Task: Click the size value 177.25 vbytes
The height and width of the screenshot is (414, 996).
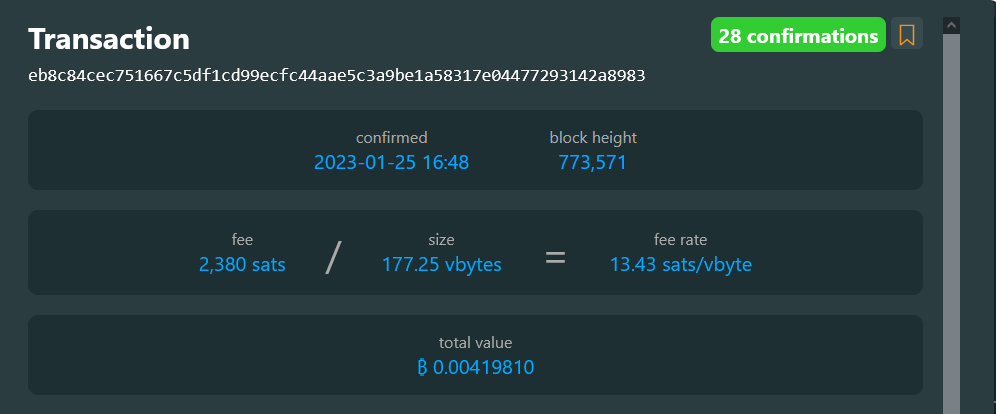Action: pyautogui.click(x=441, y=265)
